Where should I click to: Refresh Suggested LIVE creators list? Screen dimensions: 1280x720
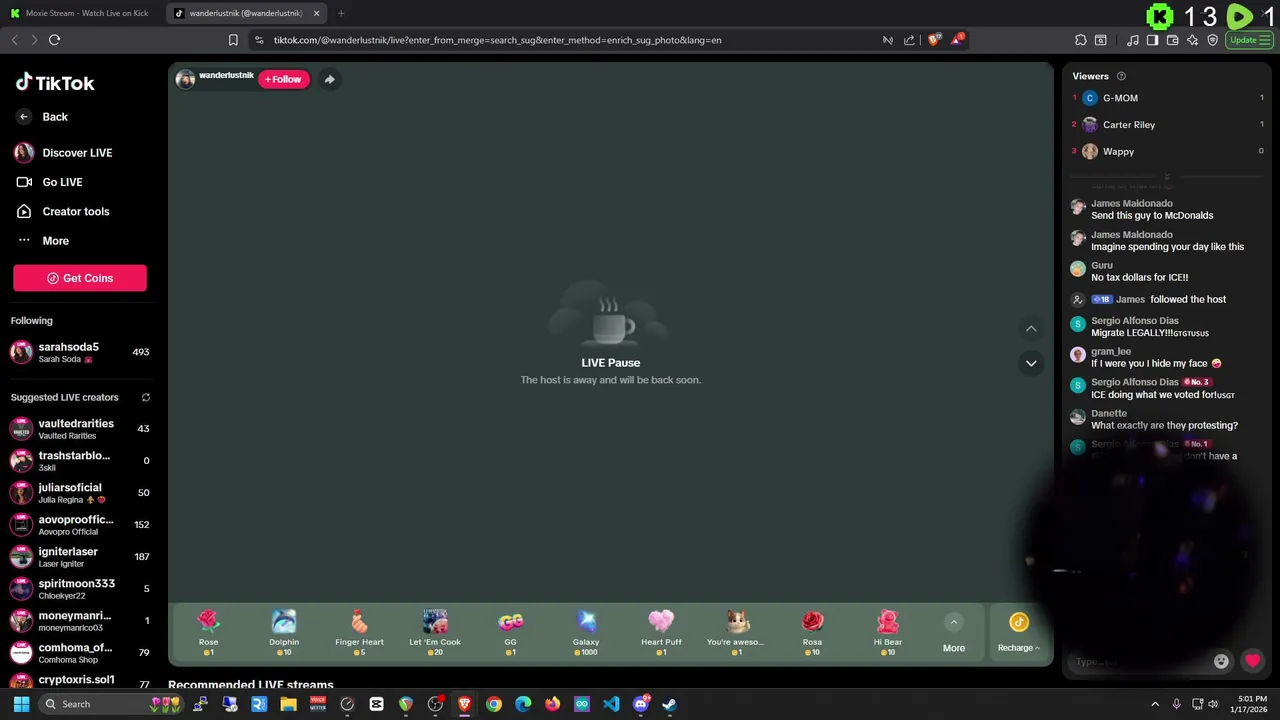(146, 397)
